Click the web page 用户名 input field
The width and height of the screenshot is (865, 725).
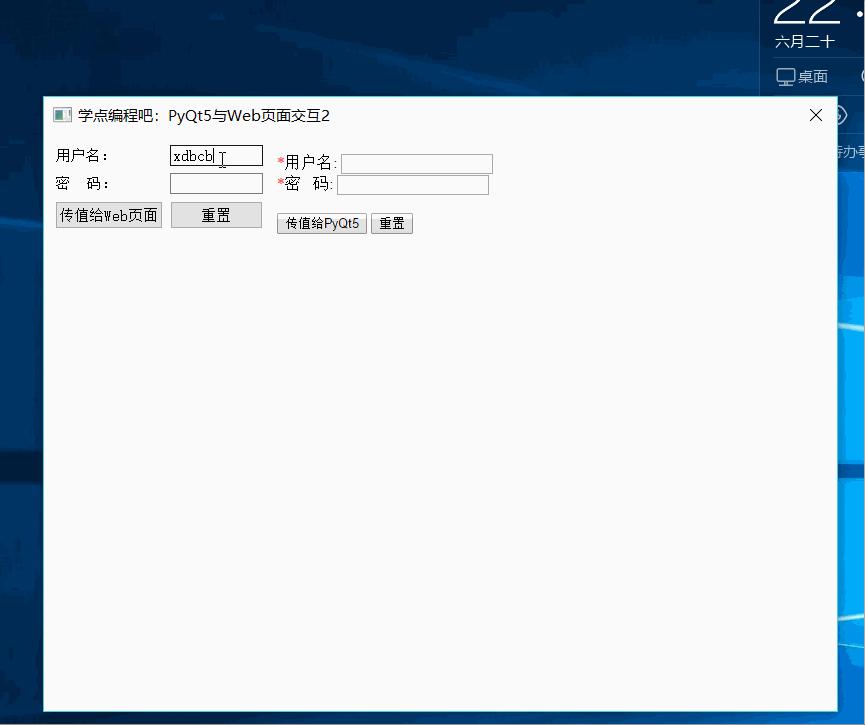click(416, 163)
